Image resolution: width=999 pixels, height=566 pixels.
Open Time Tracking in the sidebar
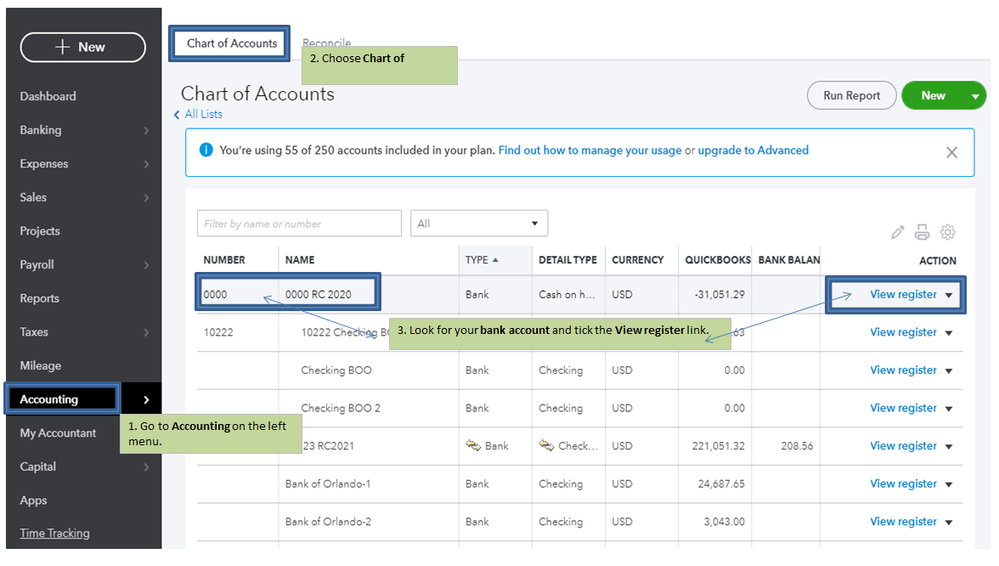click(x=55, y=533)
